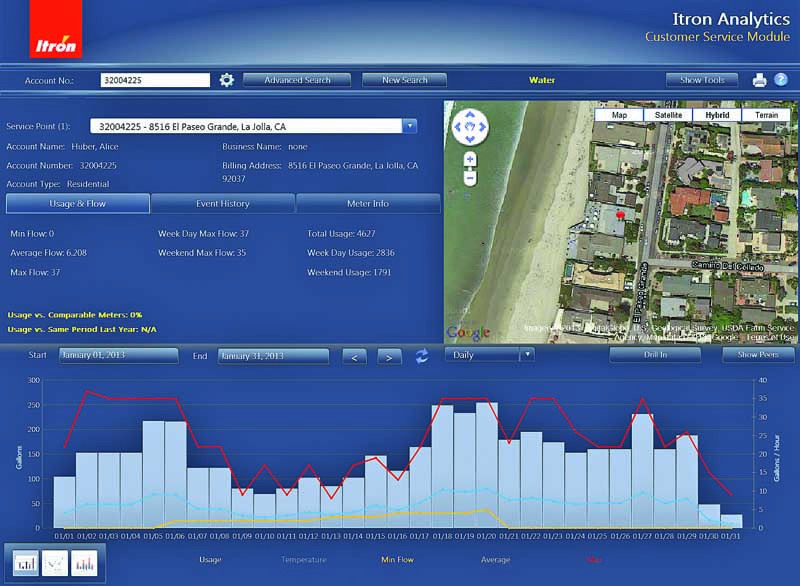Open help with question mark icon
Screen dimensions: 800x586
coord(781,80)
